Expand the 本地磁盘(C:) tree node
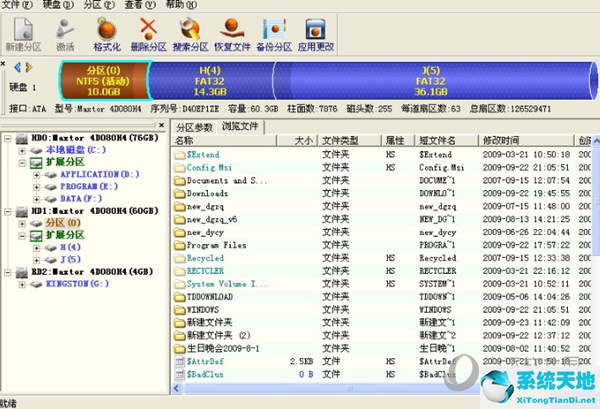The image size is (600, 409). coord(22,150)
